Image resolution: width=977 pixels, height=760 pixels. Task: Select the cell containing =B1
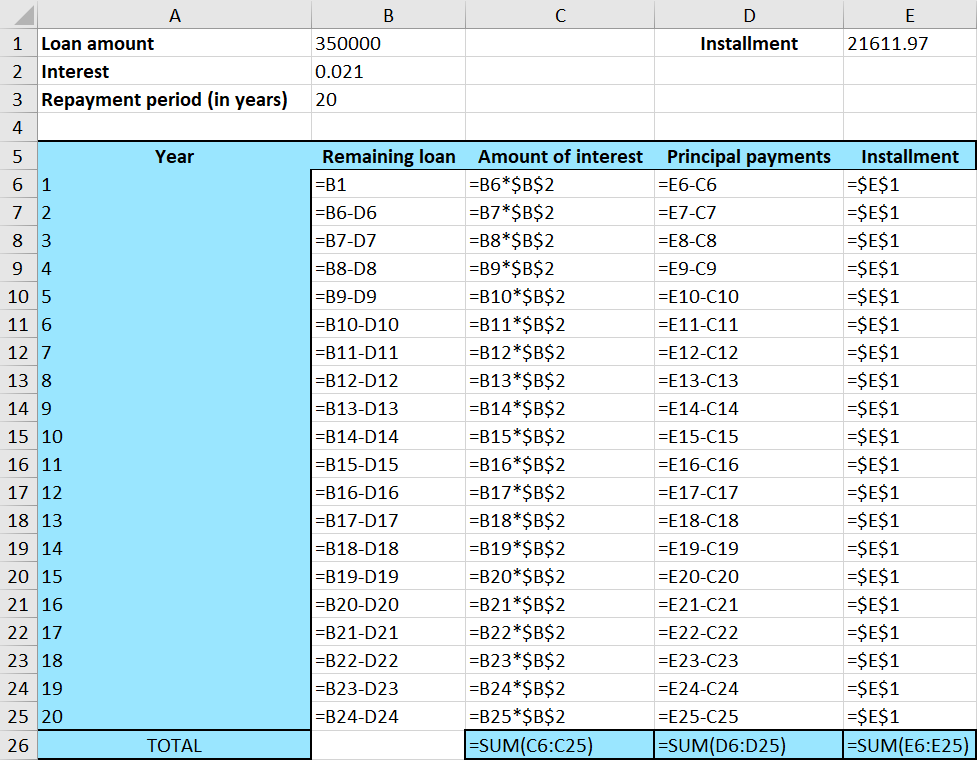pos(388,184)
